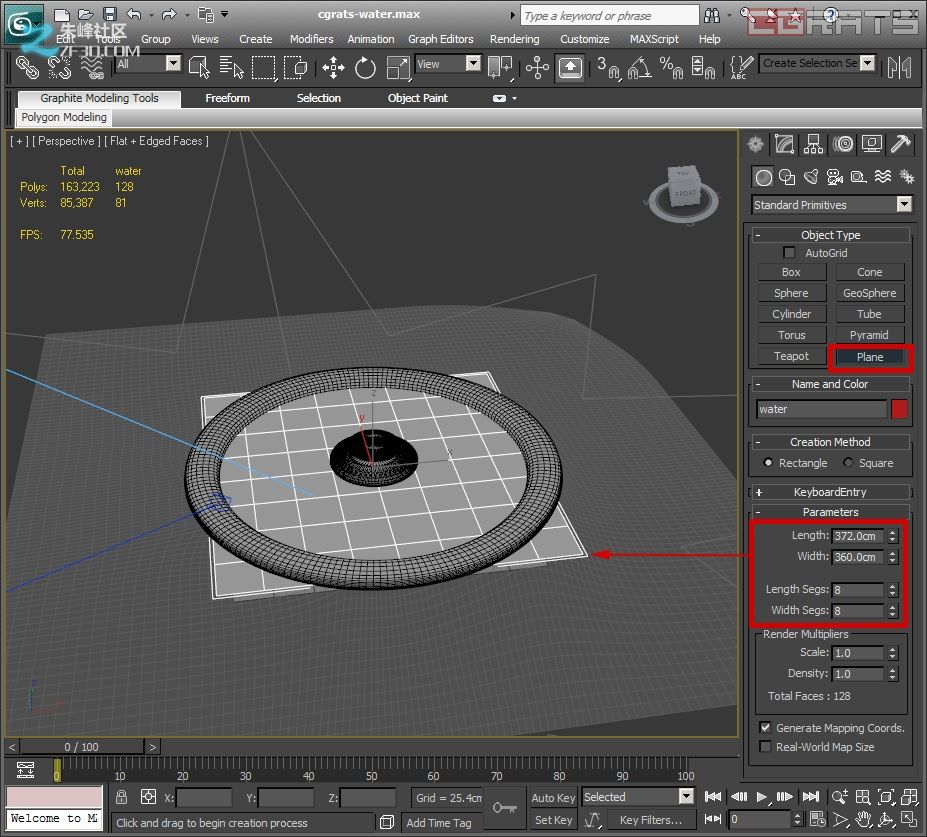Select the Rotate transform tool

pos(365,68)
